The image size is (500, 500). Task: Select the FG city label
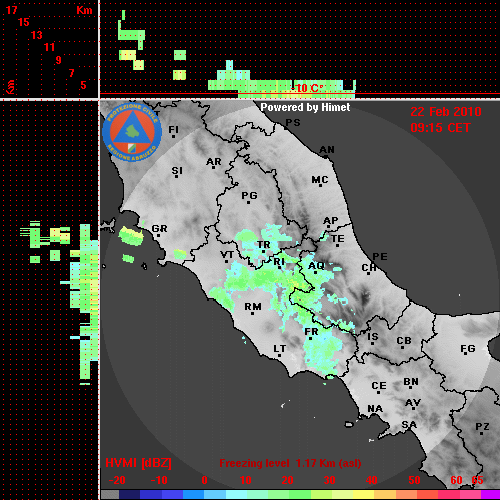click(468, 349)
